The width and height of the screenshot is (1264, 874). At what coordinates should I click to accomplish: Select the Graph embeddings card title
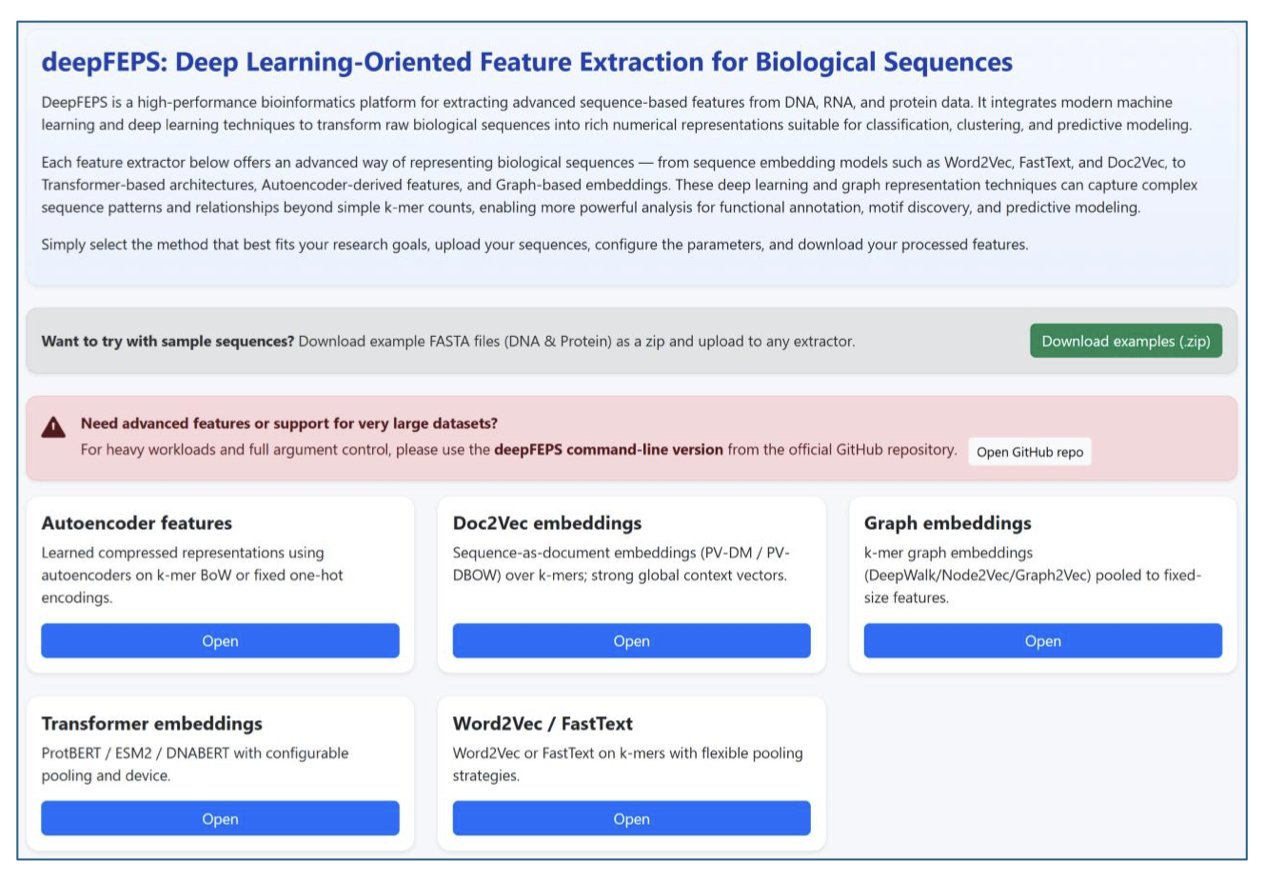click(x=947, y=523)
